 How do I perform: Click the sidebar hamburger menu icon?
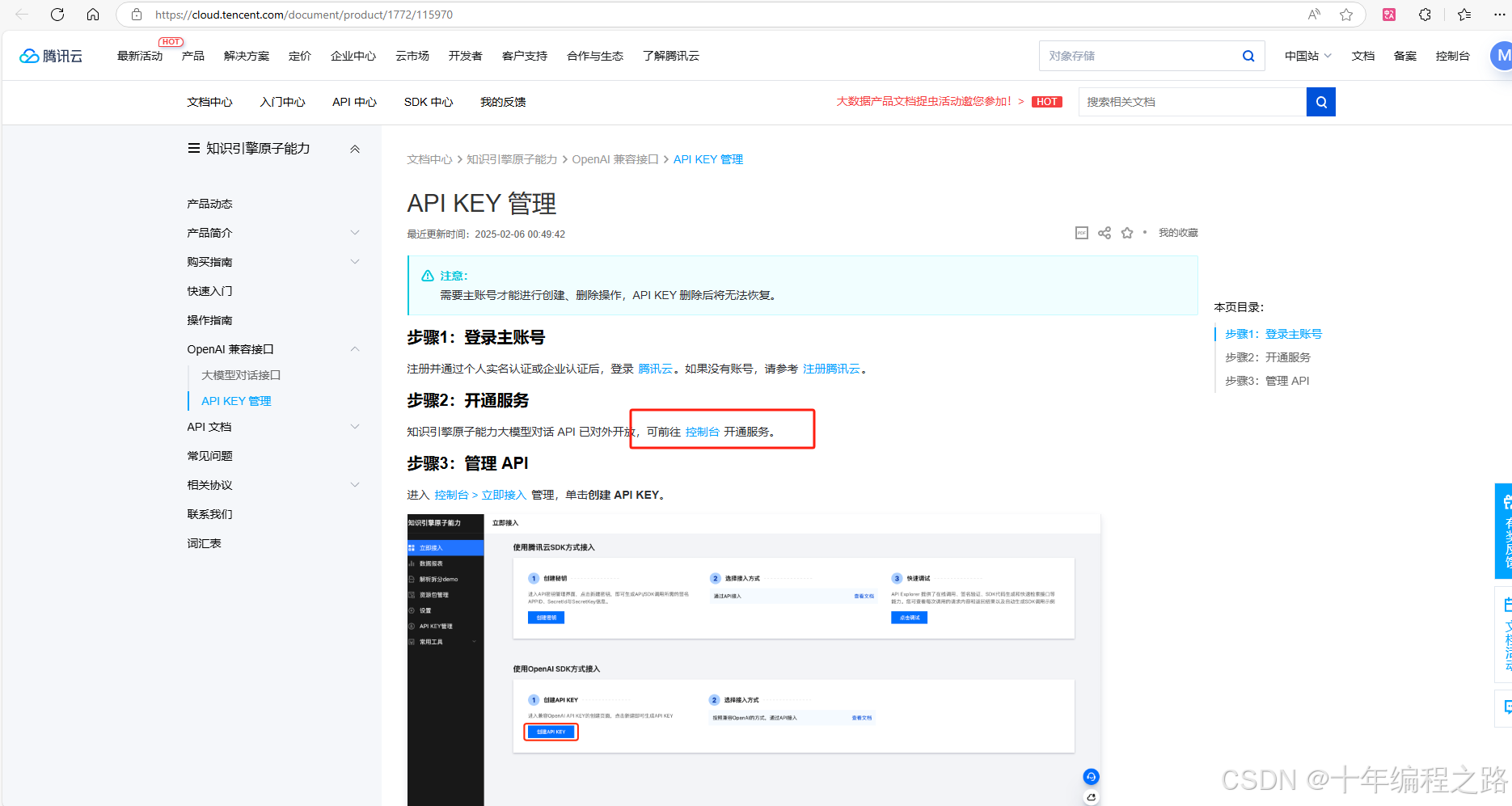pyautogui.click(x=194, y=149)
